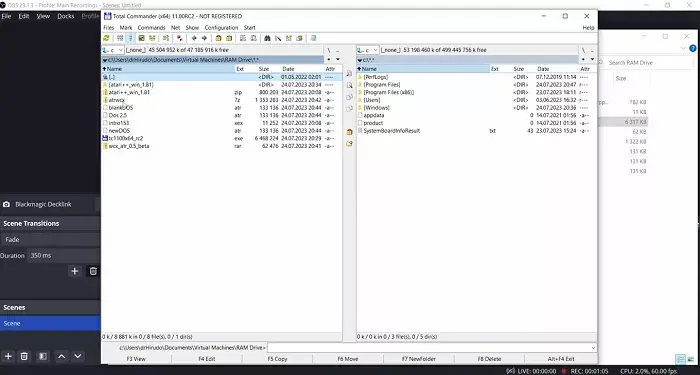Viewport: 700px width, 375px height.
Task: Click the move icon in vertical bar
Action: tap(349, 108)
